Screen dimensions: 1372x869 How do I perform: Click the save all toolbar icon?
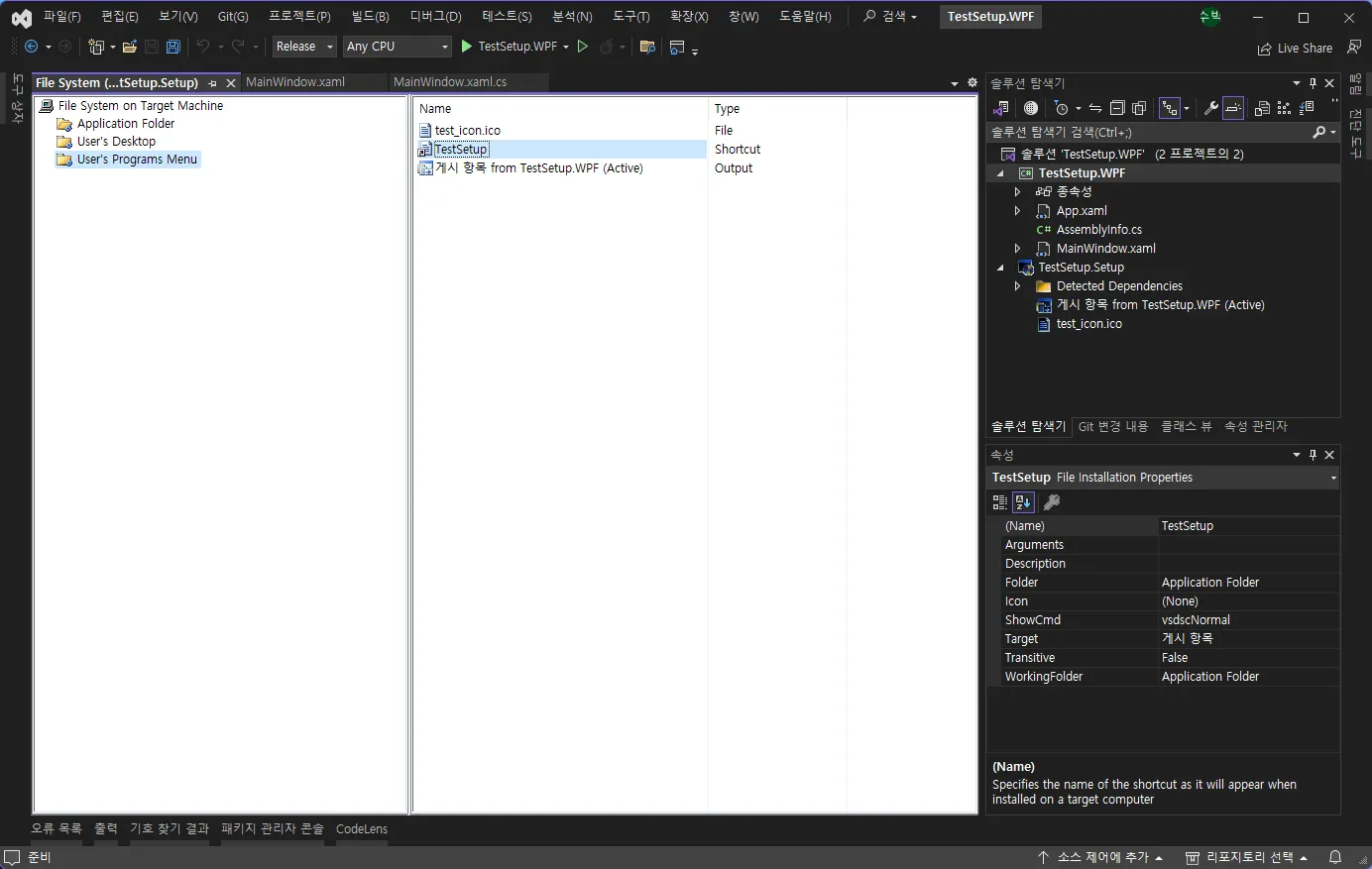tap(173, 47)
